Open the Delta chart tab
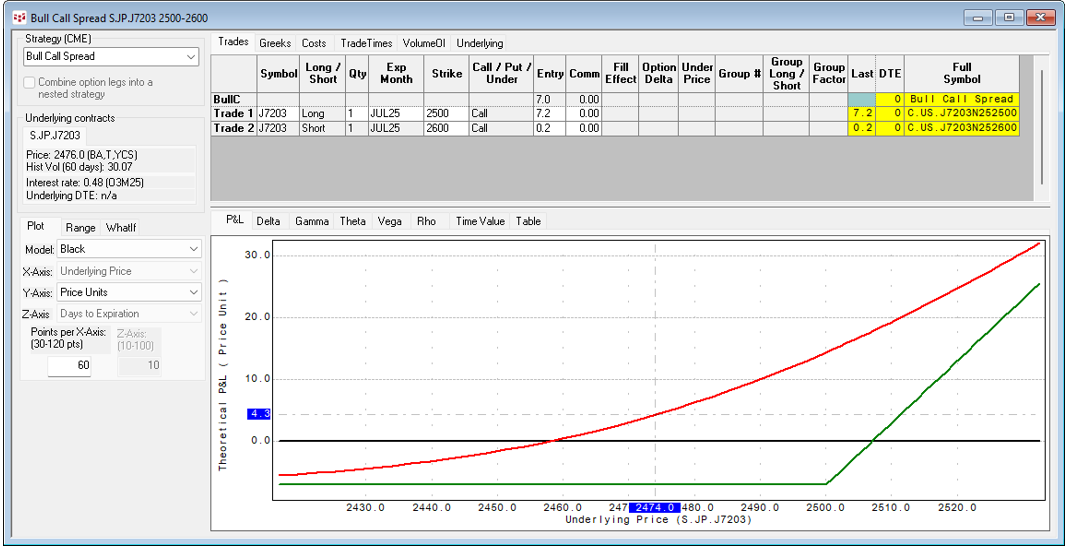1066x549 pixels. (268, 221)
